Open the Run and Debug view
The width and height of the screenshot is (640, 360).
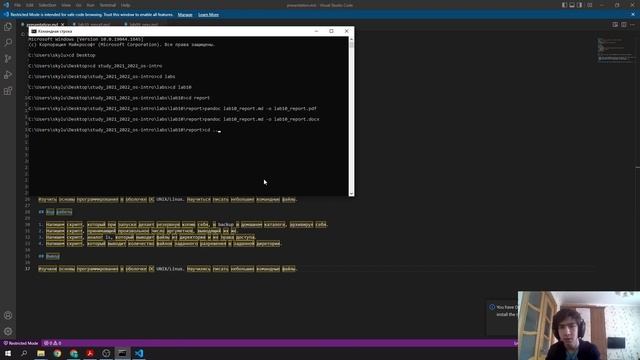pos(8,75)
